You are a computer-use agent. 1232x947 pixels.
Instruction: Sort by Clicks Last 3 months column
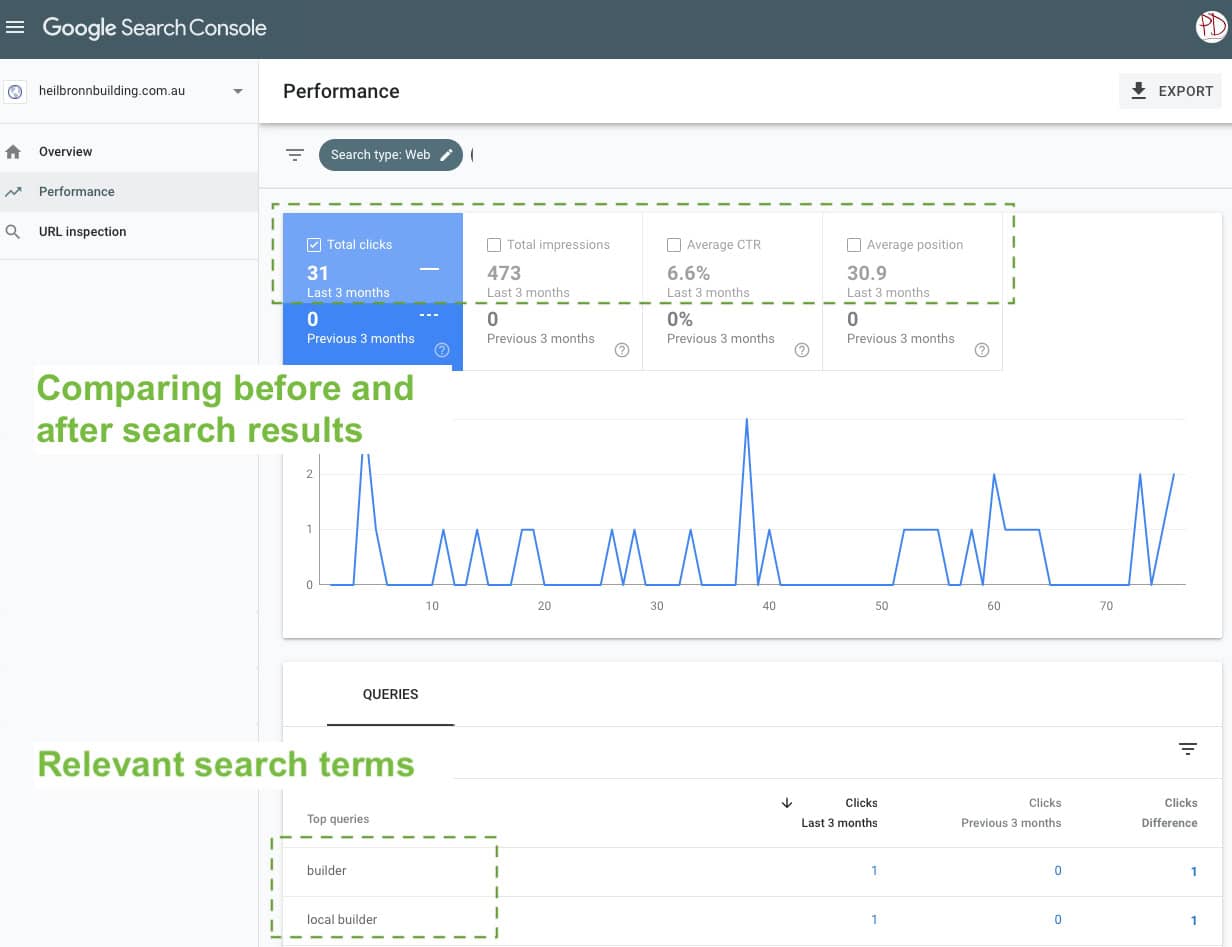(839, 813)
